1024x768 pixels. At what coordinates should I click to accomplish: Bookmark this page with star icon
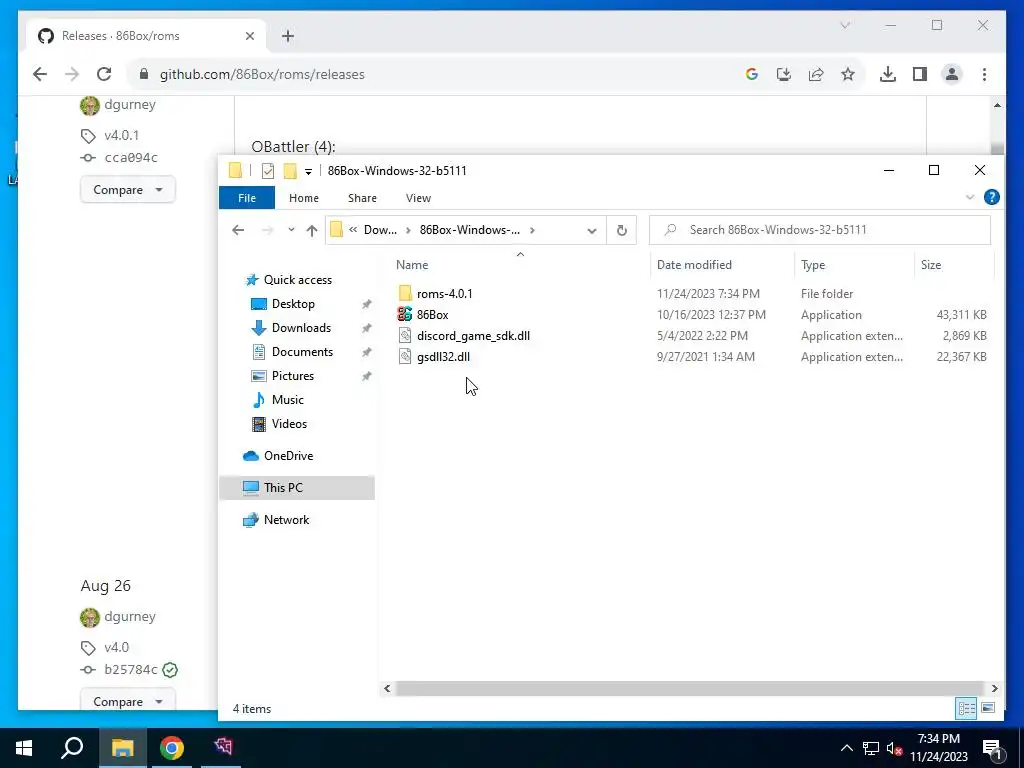(x=848, y=74)
